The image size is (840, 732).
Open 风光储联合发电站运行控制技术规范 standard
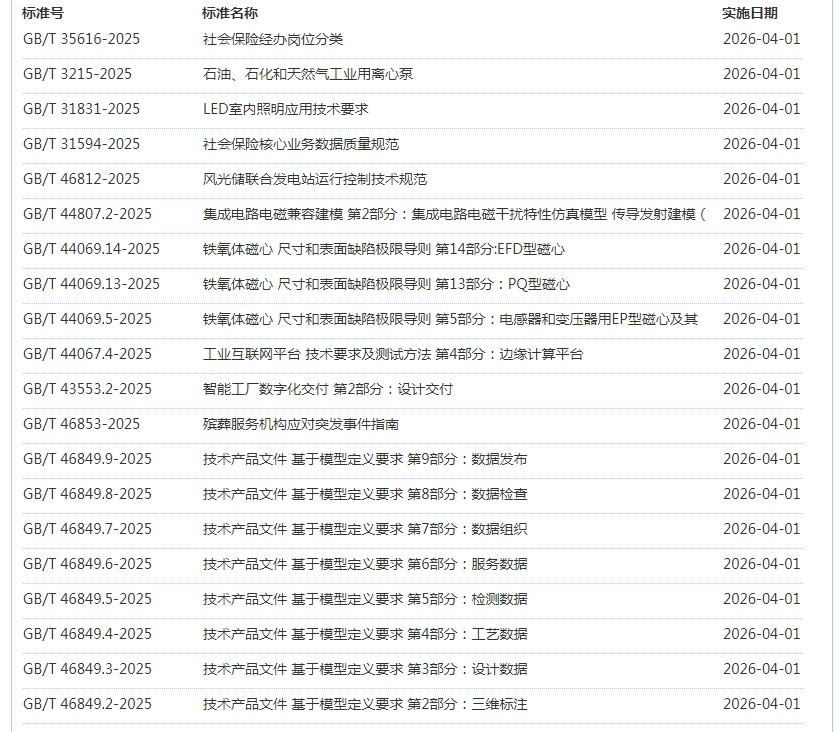click(314, 179)
